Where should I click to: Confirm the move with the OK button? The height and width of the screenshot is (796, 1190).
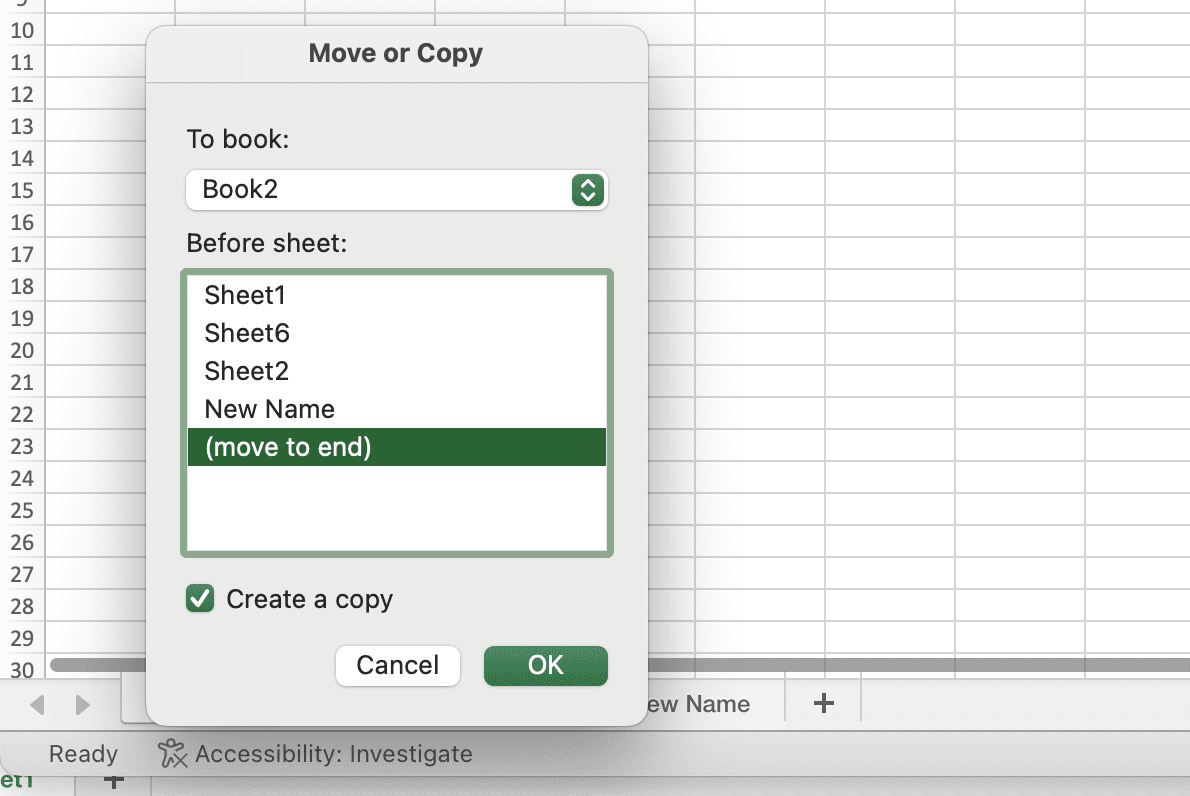pyautogui.click(x=545, y=665)
